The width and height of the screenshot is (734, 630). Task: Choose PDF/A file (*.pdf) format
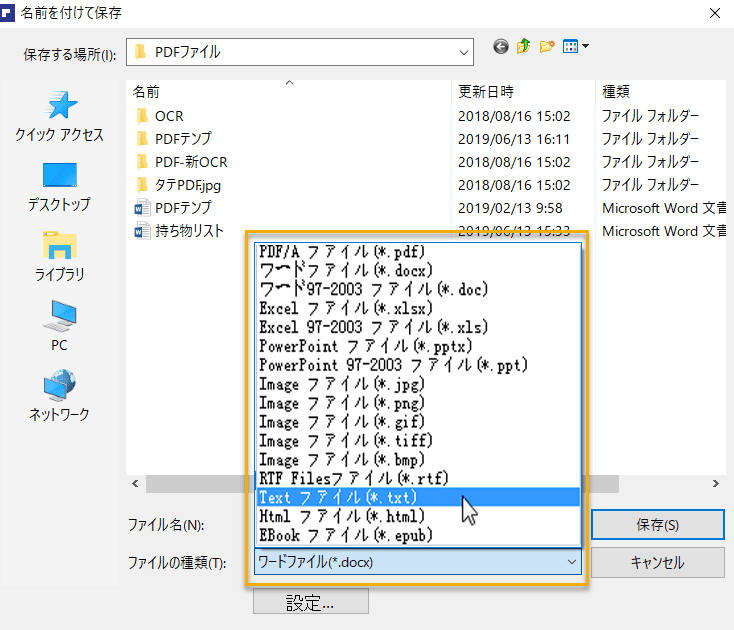[418, 252]
